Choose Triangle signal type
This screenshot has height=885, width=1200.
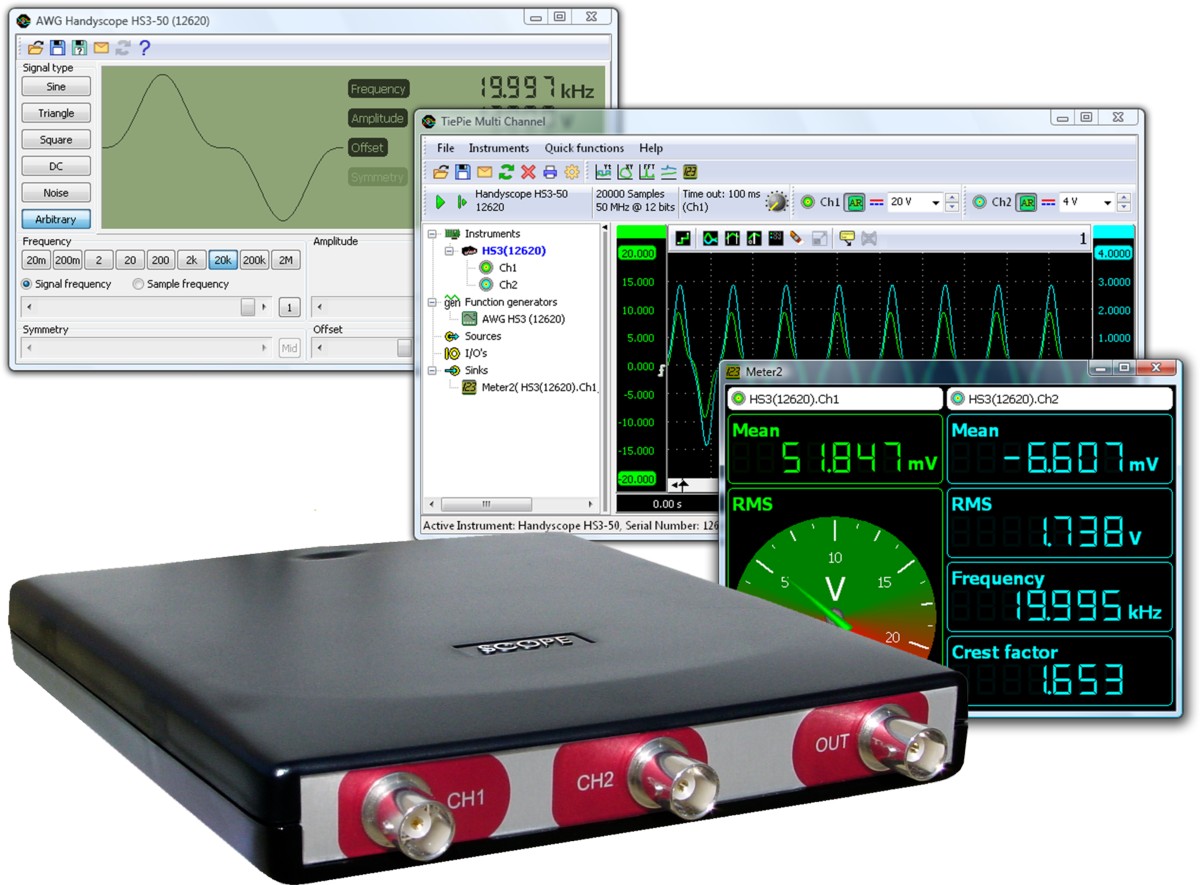coord(57,113)
